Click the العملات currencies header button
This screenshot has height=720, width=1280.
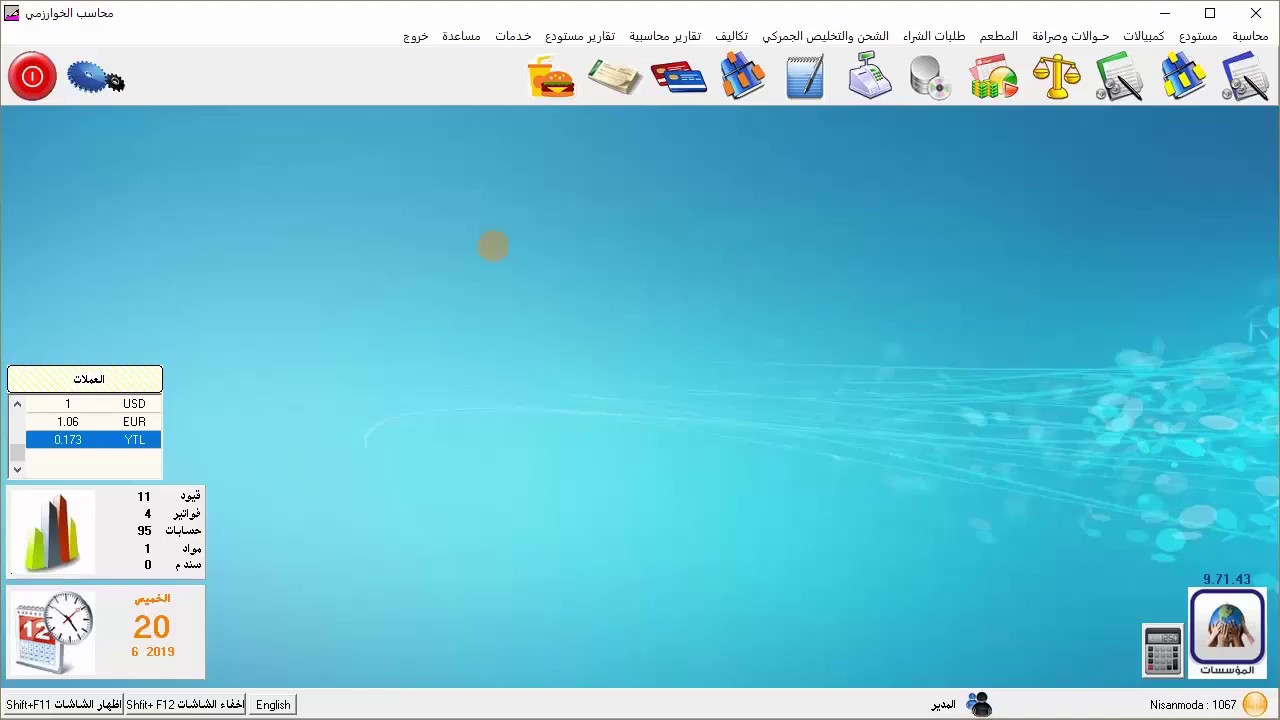[85, 379]
